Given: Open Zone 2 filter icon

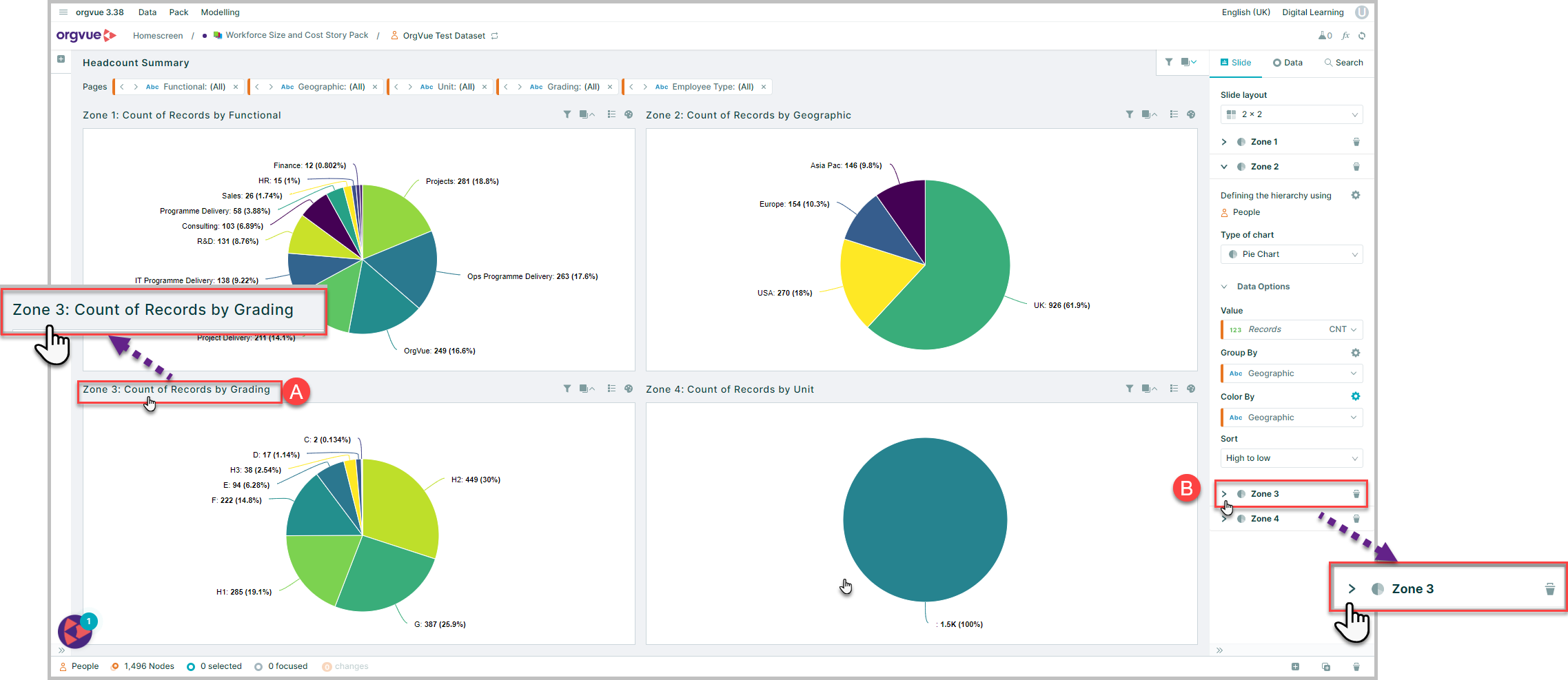Looking at the screenshot, I should click(x=1129, y=114).
